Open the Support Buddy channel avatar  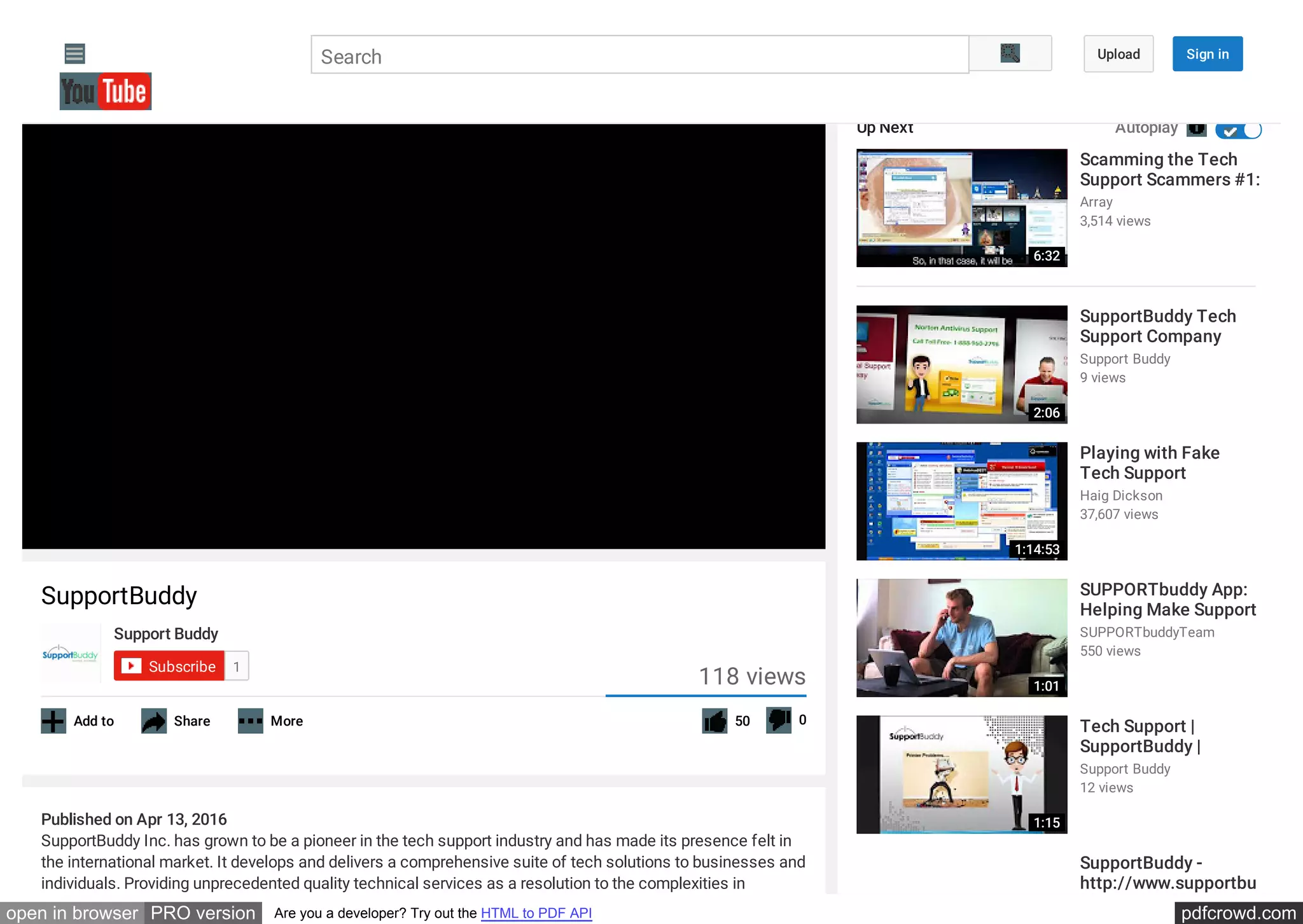[x=71, y=654]
